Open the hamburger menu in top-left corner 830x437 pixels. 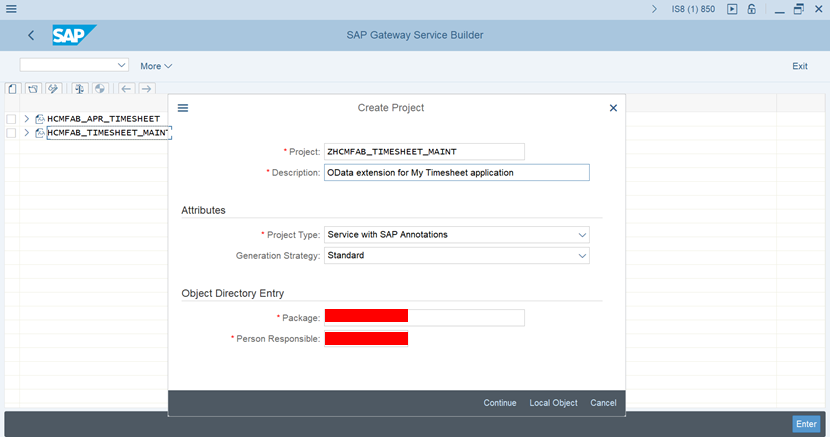(x=11, y=9)
